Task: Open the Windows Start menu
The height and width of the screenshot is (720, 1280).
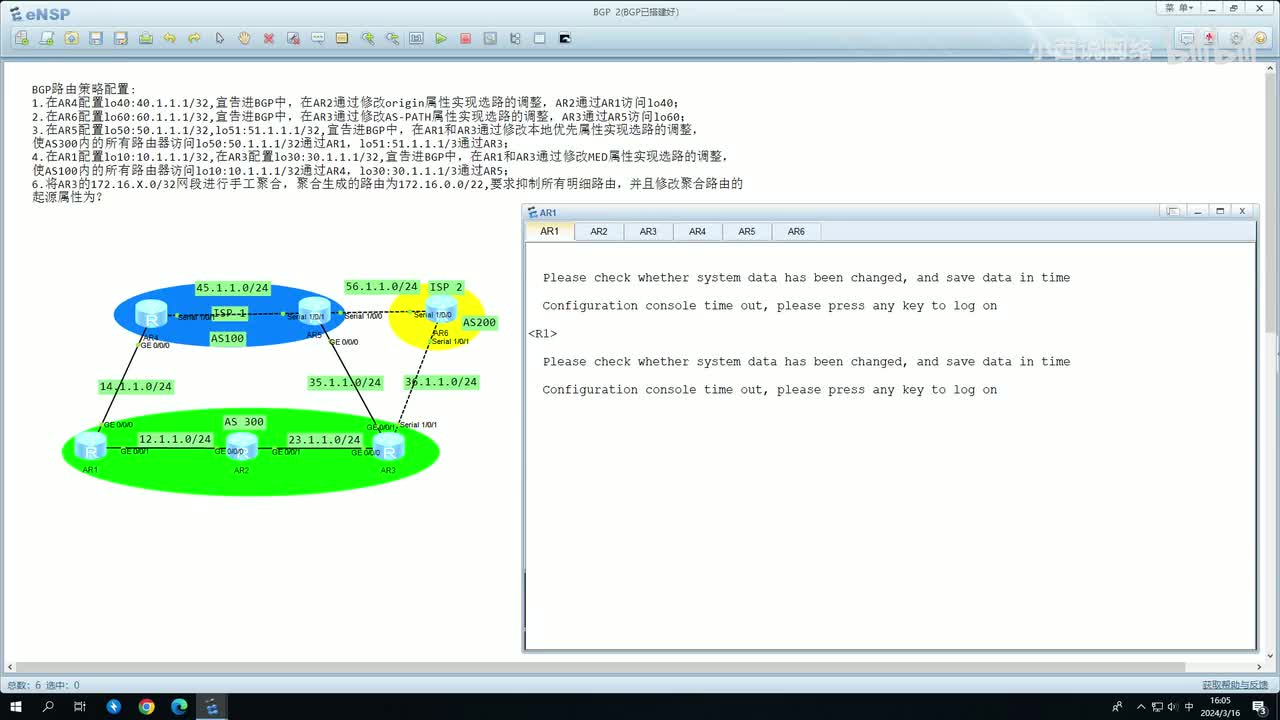Action: coord(16,707)
